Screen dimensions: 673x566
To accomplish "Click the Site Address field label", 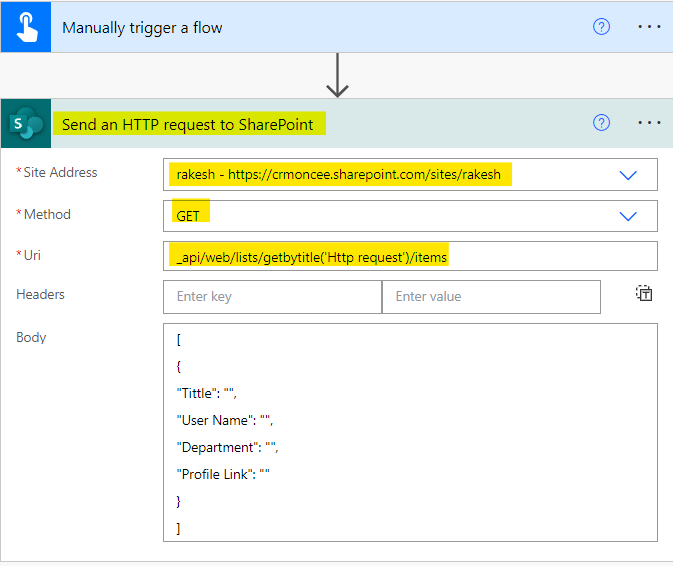I will [x=60, y=172].
